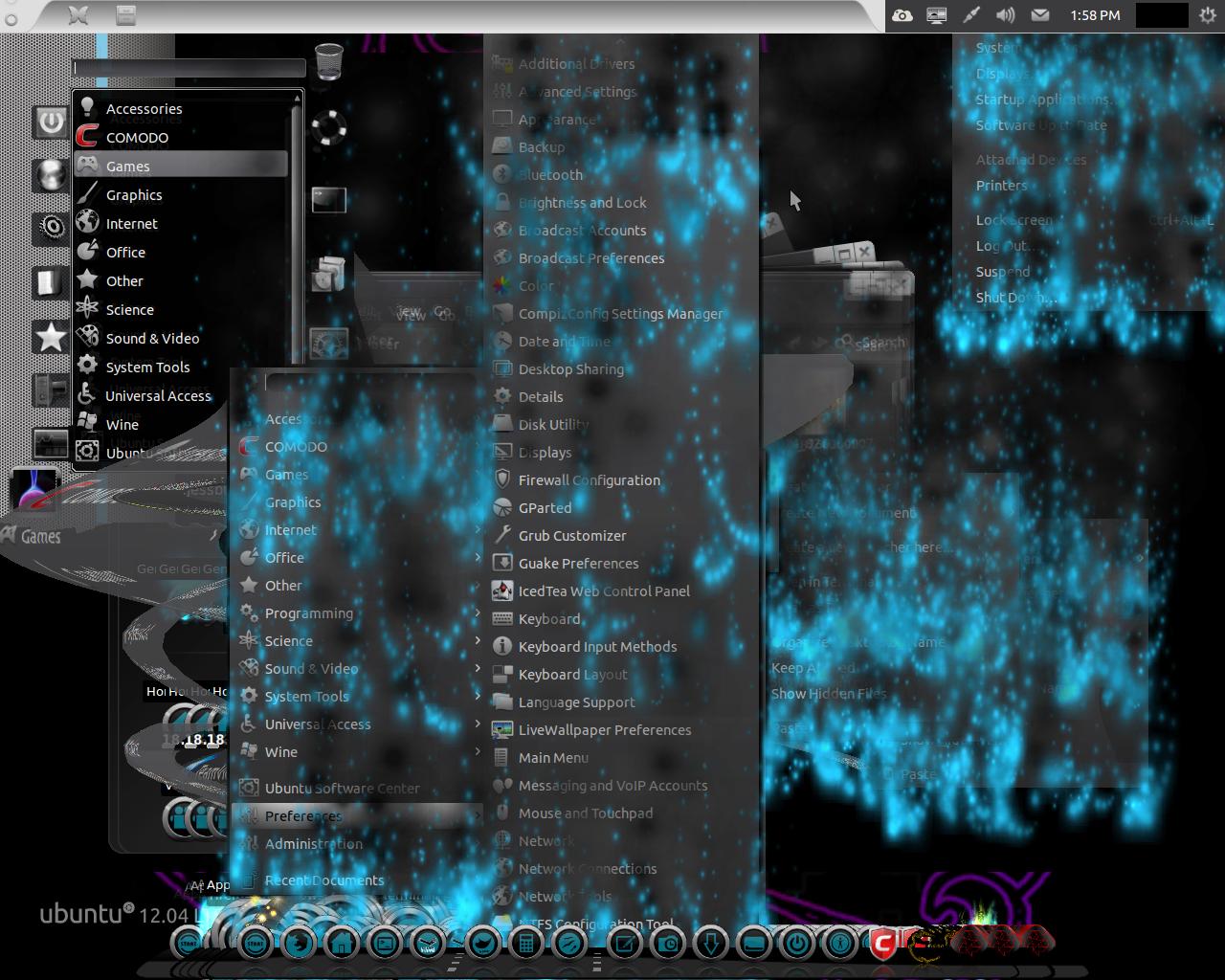Image resolution: width=1225 pixels, height=980 pixels.
Task: Click the power symbol dock icon
Action: (797, 944)
